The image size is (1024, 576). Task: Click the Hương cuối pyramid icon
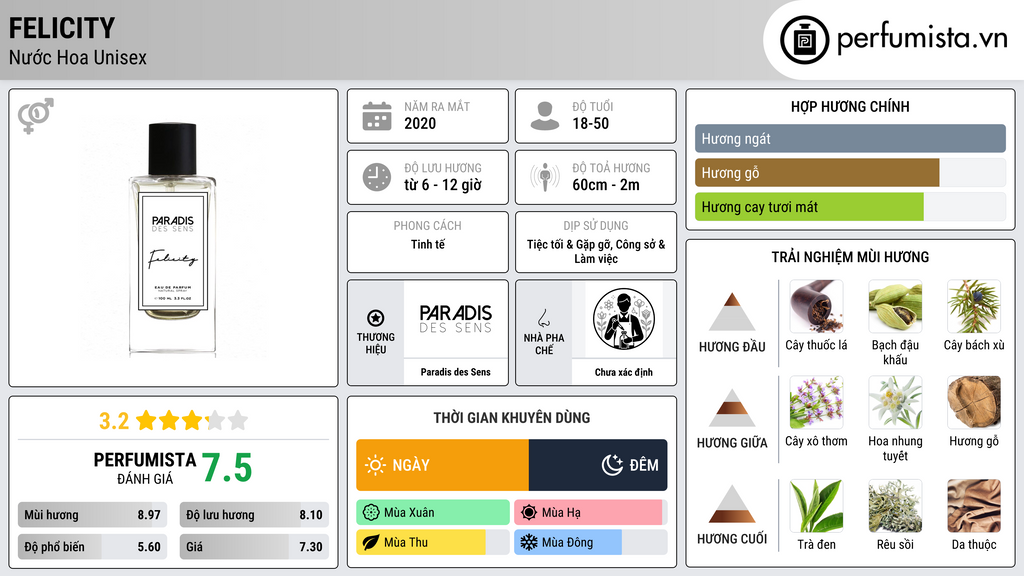pyautogui.click(x=732, y=504)
